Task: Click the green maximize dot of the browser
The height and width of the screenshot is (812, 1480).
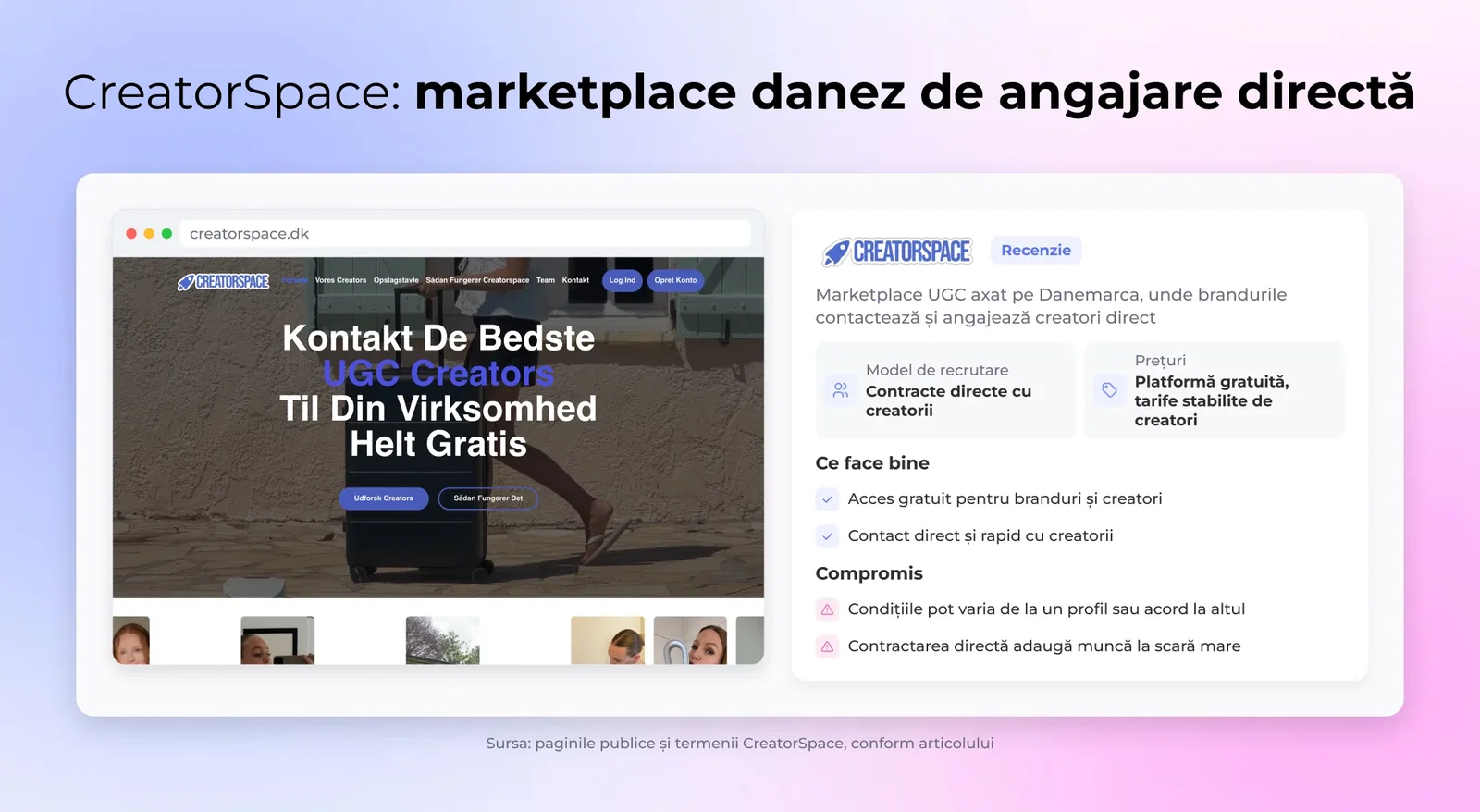Action: click(166, 234)
